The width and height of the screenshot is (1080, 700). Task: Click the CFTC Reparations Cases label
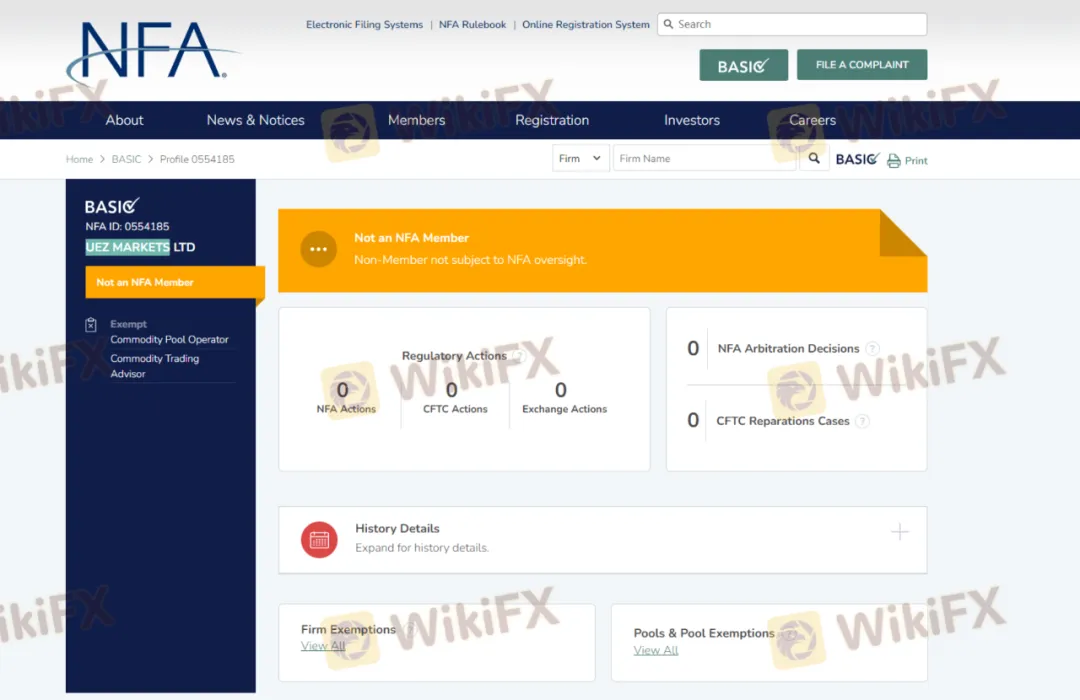782,421
